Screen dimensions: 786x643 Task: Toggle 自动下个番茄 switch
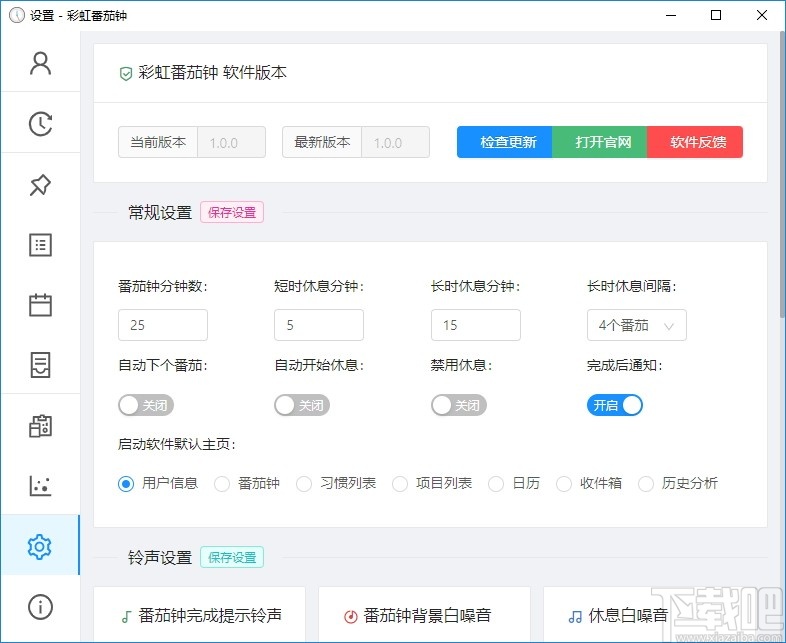[146, 405]
